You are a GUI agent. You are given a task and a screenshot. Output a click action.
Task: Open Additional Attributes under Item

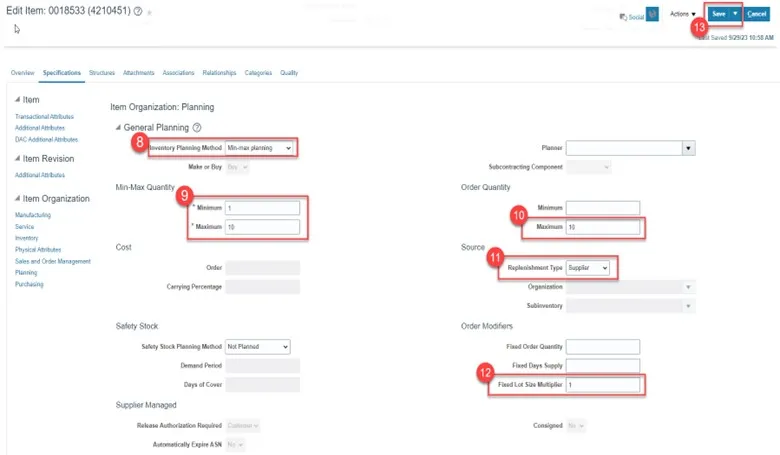[40, 128]
